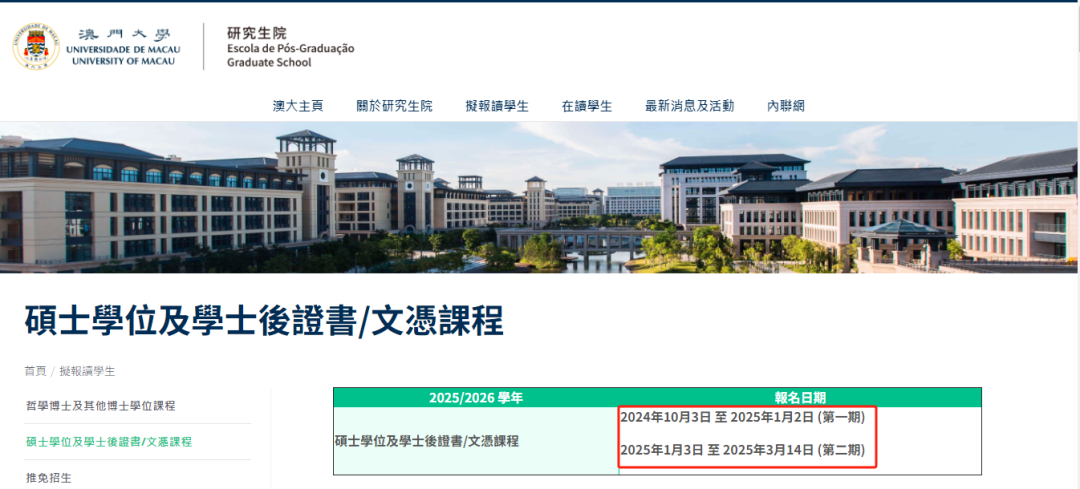
Task: Click the page heading 碩士學位及學士後證書/文憑課程
Action: tap(264, 319)
